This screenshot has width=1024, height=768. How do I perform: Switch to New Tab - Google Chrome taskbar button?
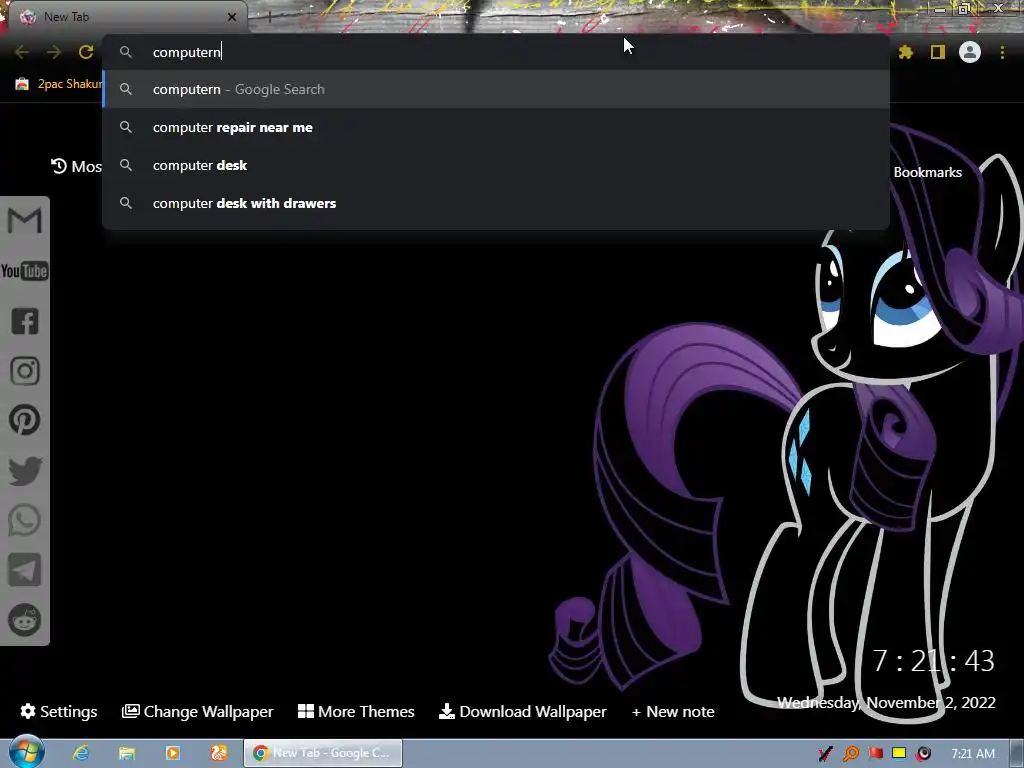click(323, 753)
